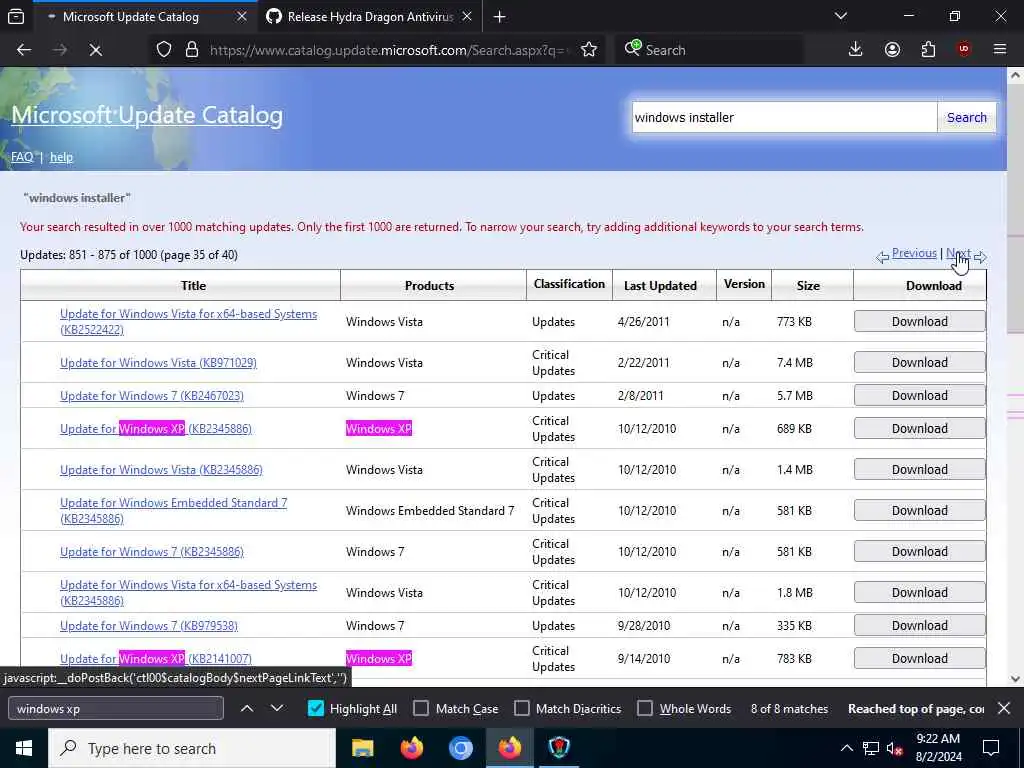
Task: Open a new tab with plus
Action: point(500,17)
